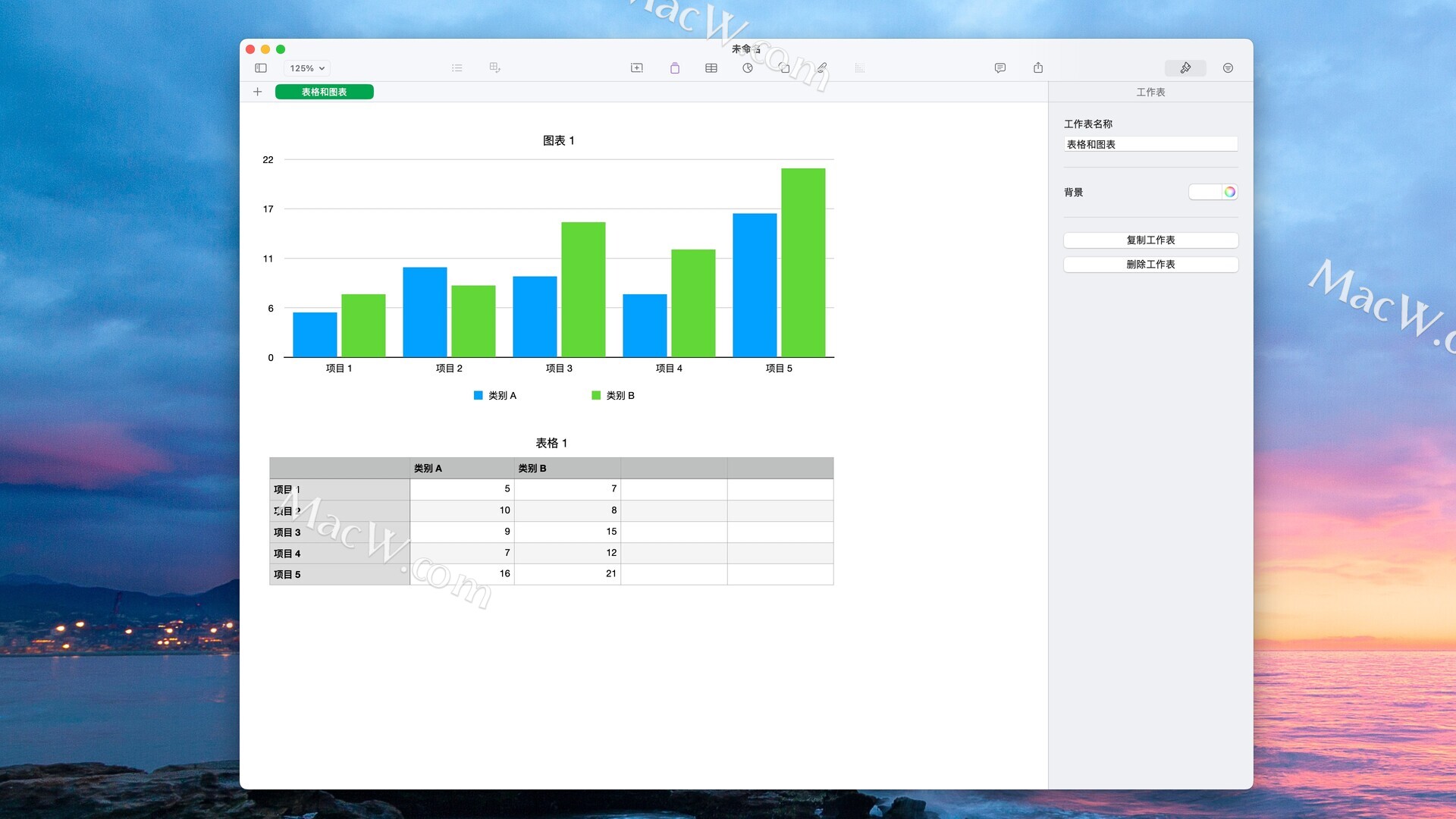This screenshot has height=819, width=1456.
Task: Click the 复制工作表 button
Action: [1150, 240]
